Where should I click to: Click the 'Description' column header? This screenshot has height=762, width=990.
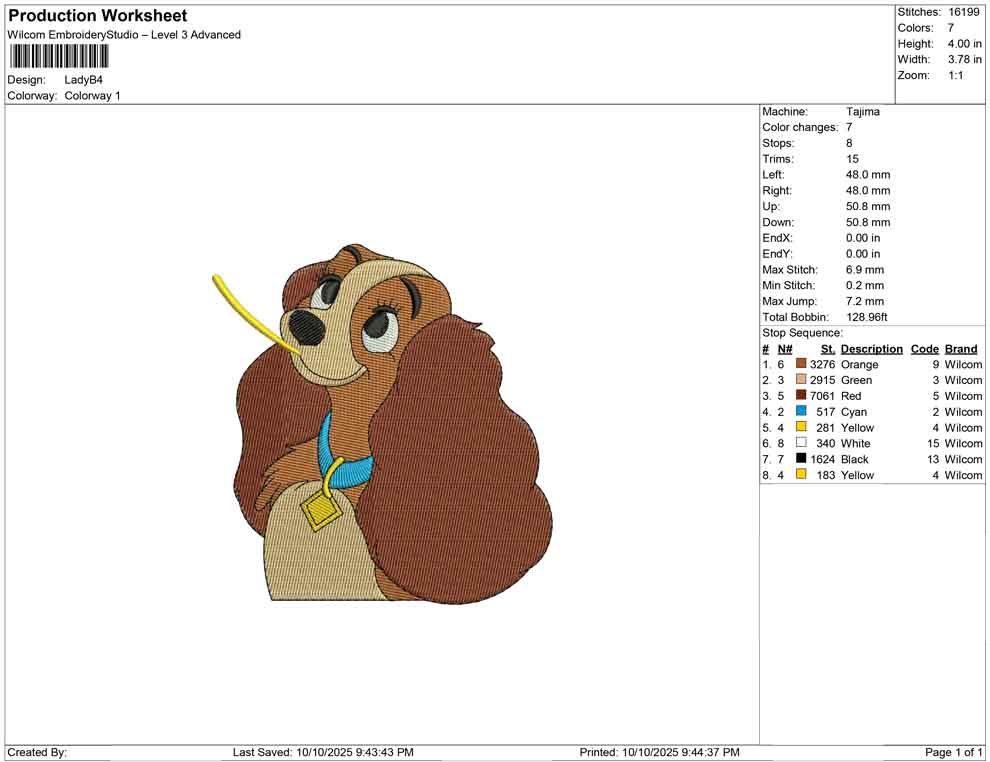pos(871,348)
